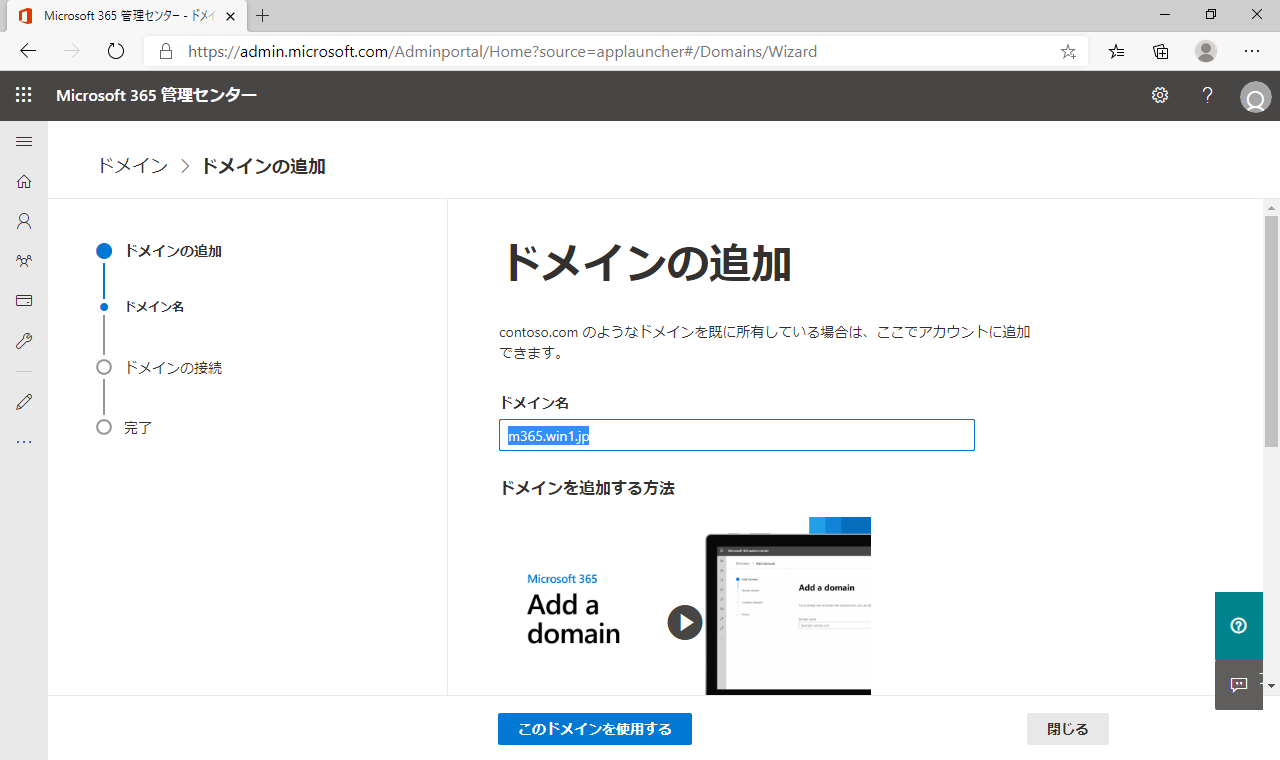The image size is (1280, 760).
Task: Click the ドメイン名 input field
Action: tap(737, 435)
